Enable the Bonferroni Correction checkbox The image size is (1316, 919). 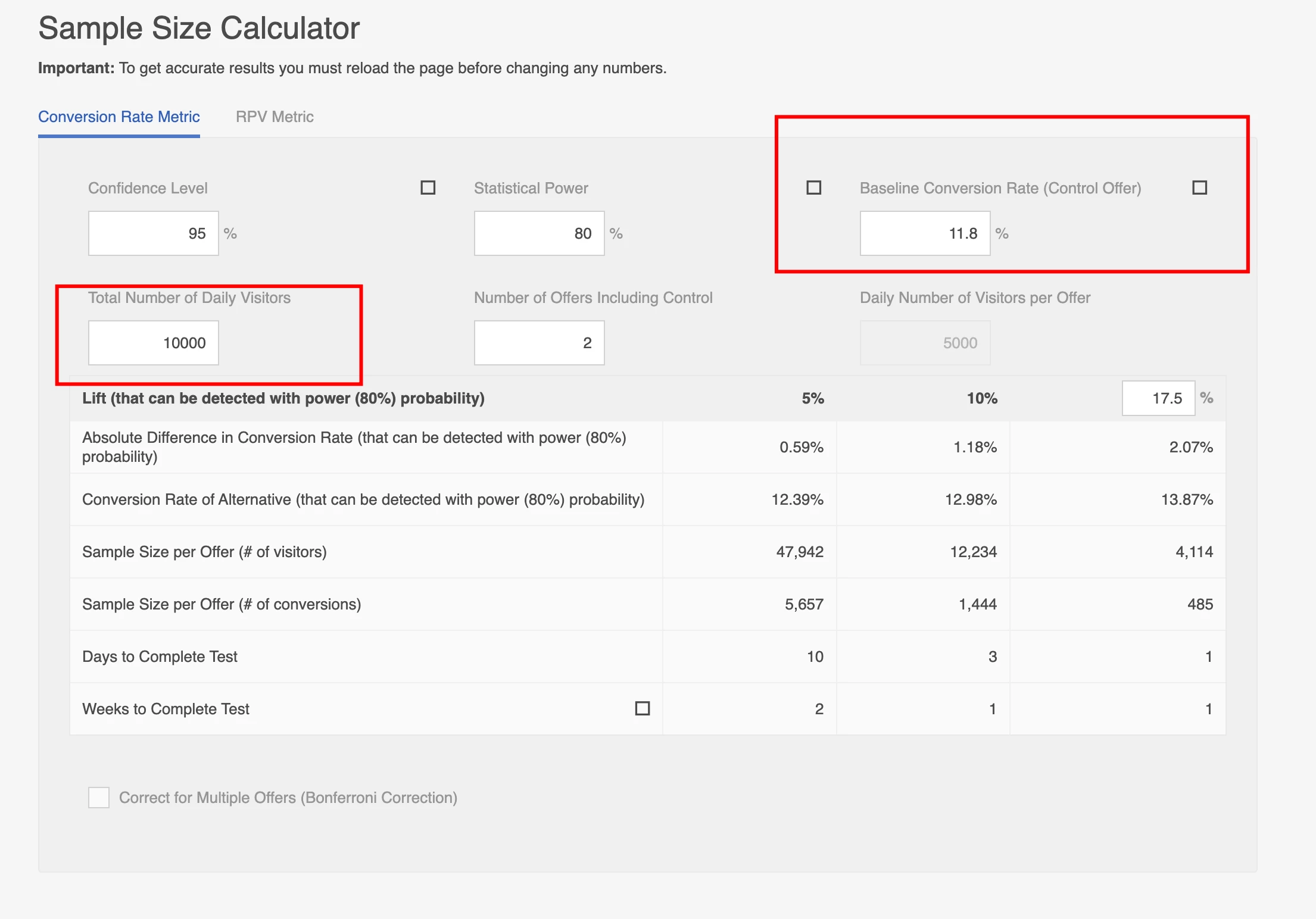tap(99, 798)
